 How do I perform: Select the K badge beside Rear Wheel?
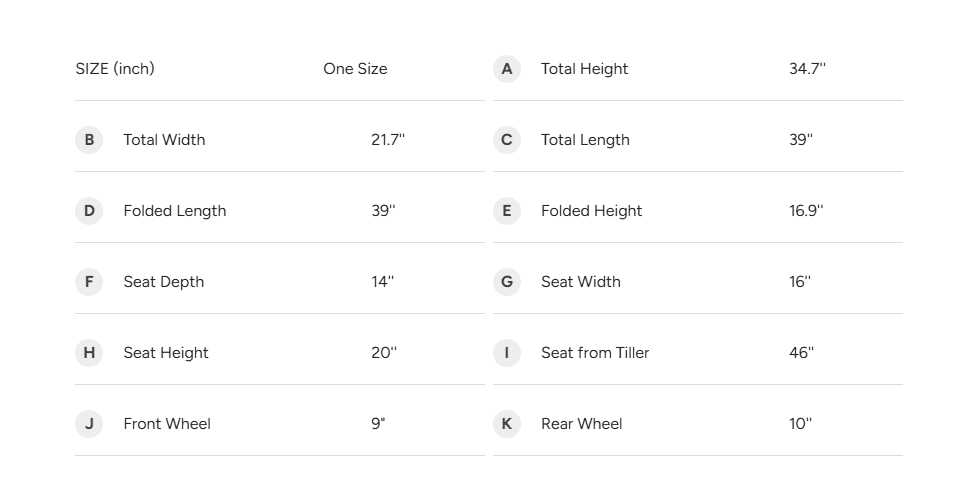click(506, 424)
